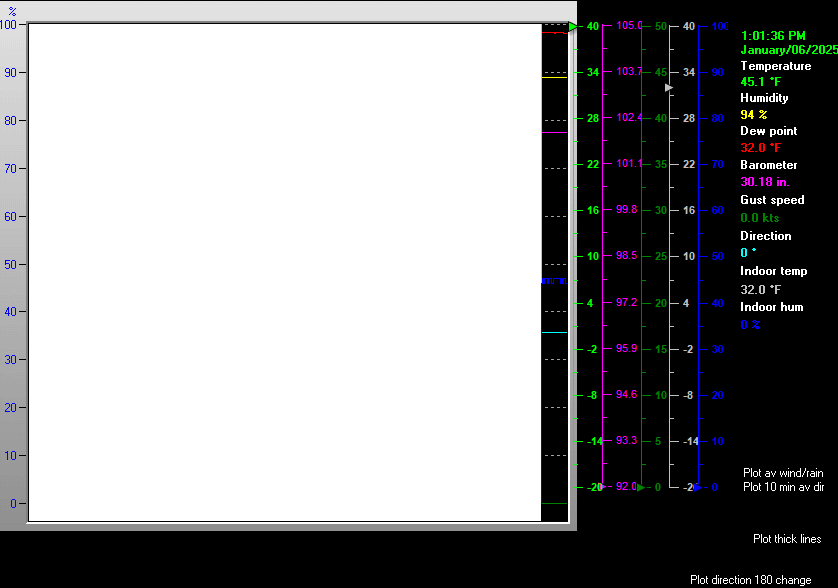Click the blue indoor humidity value 0 %
838x588 pixels.
pyautogui.click(x=750, y=324)
